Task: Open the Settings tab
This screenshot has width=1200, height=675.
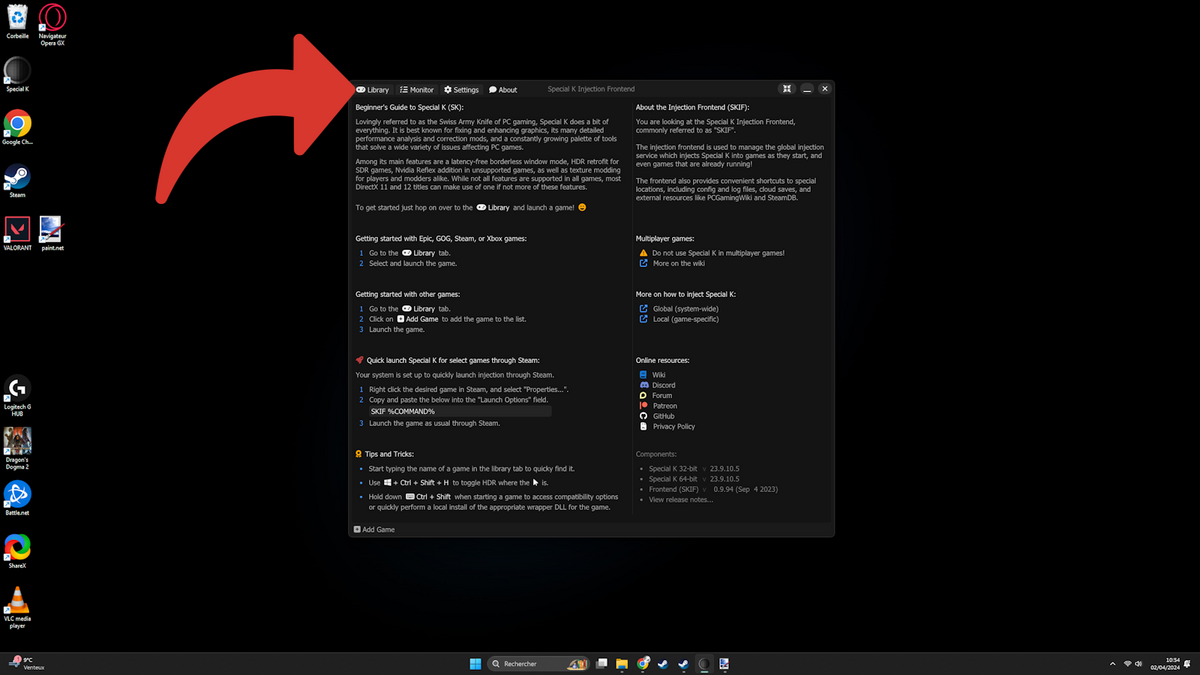Action: pos(461,90)
